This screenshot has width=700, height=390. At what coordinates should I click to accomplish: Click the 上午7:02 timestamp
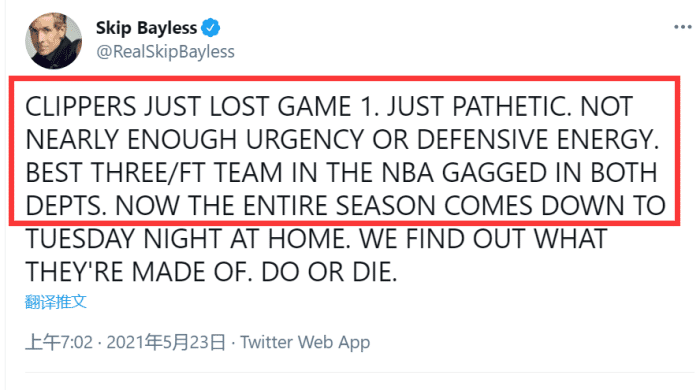[x=59, y=342]
